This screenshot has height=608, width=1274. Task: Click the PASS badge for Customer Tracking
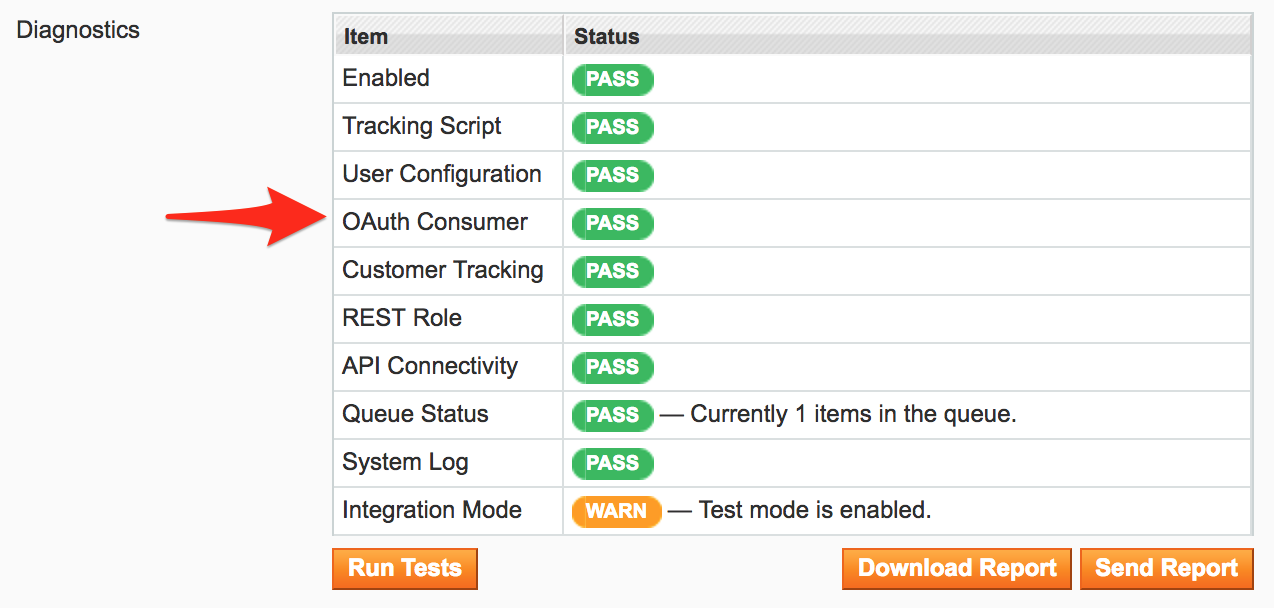click(x=612, y=272)
